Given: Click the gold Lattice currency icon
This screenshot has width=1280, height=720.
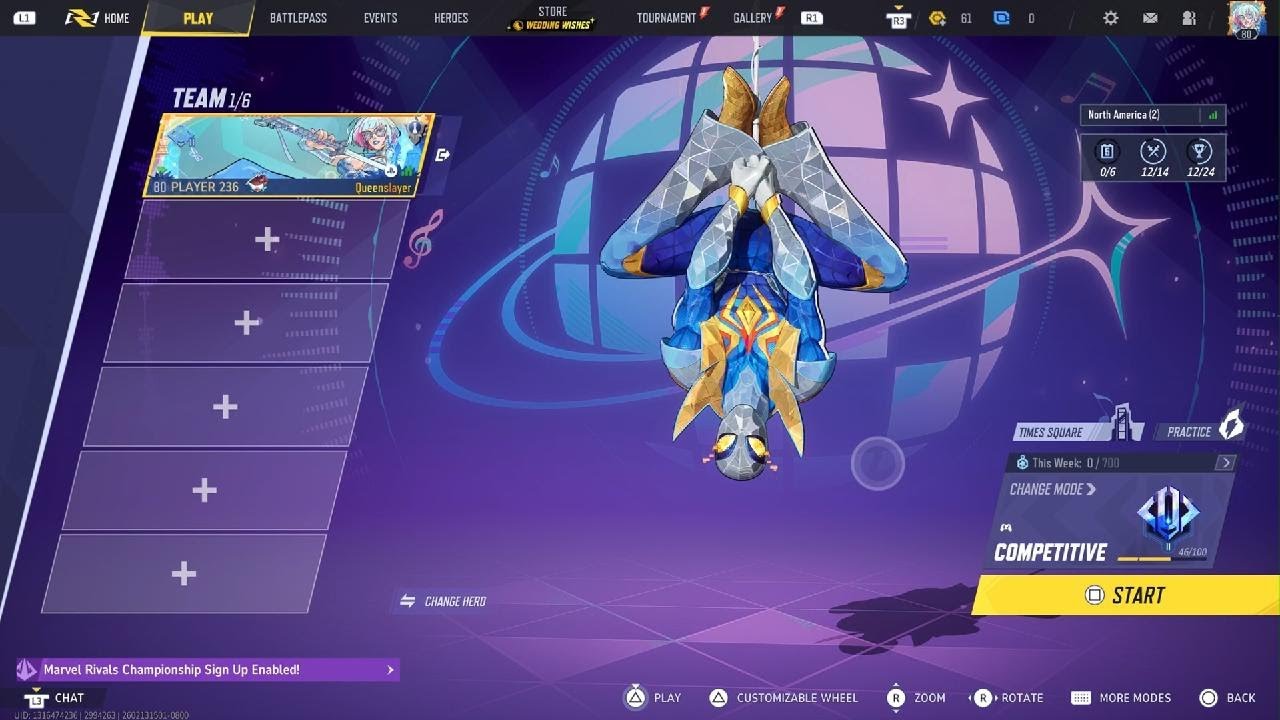Looking at the screenshot, I should coord(937,18).
